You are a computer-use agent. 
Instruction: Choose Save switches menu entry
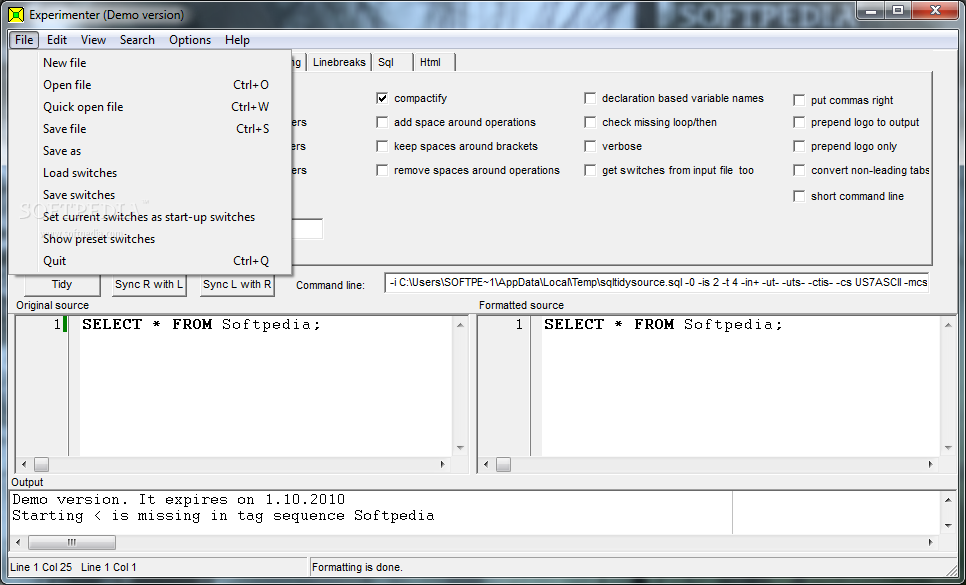pyautogui.click(x=150, y=195)
